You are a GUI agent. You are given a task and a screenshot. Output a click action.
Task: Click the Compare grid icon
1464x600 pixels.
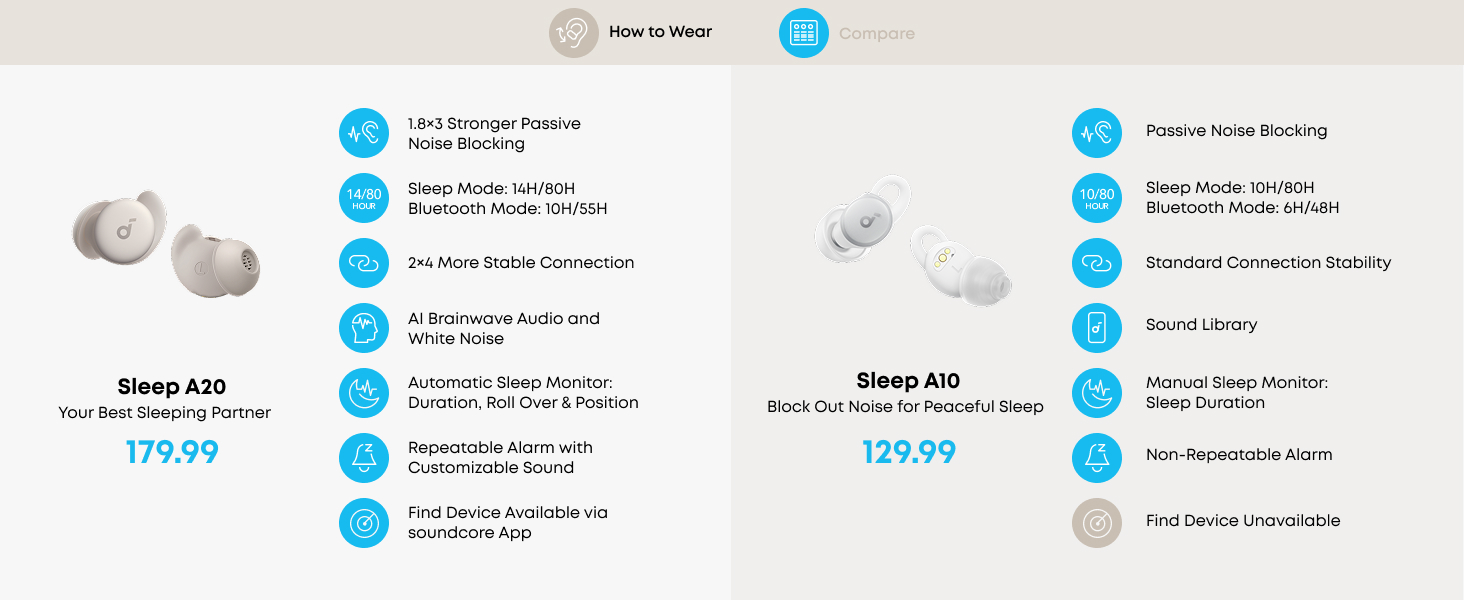point(803,33)
